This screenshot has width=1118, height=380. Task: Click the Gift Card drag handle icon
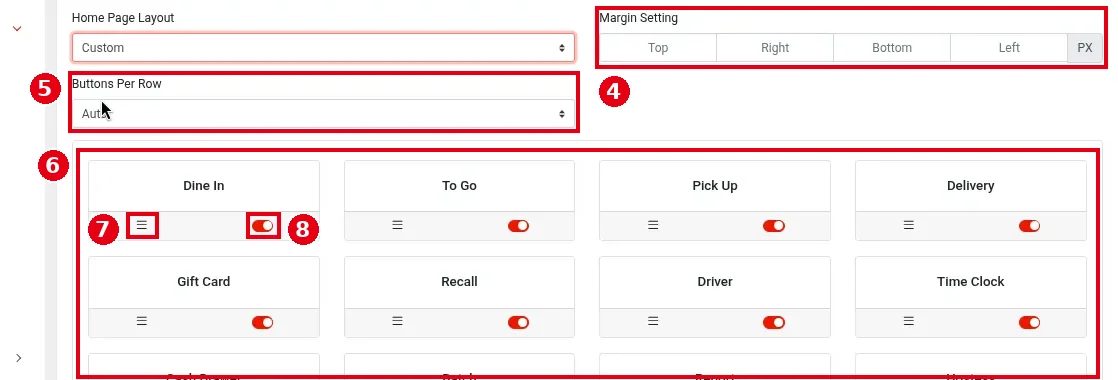142,322
